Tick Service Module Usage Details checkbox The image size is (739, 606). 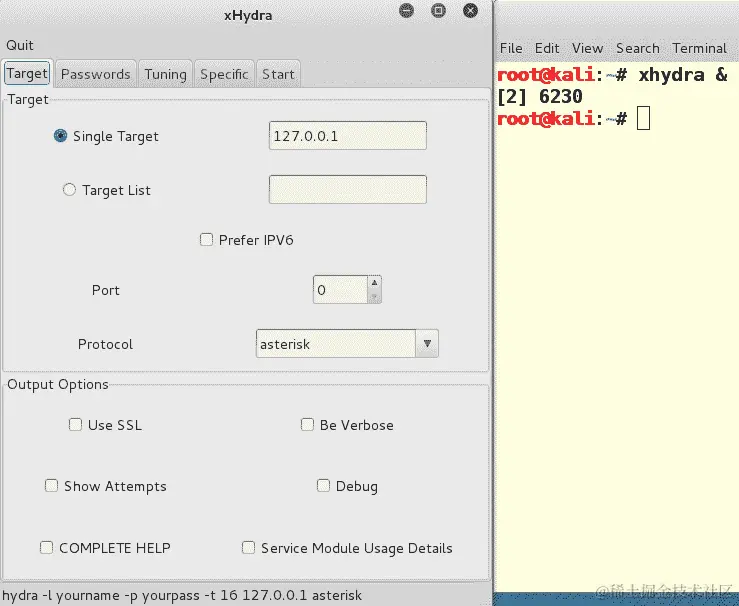248,548
